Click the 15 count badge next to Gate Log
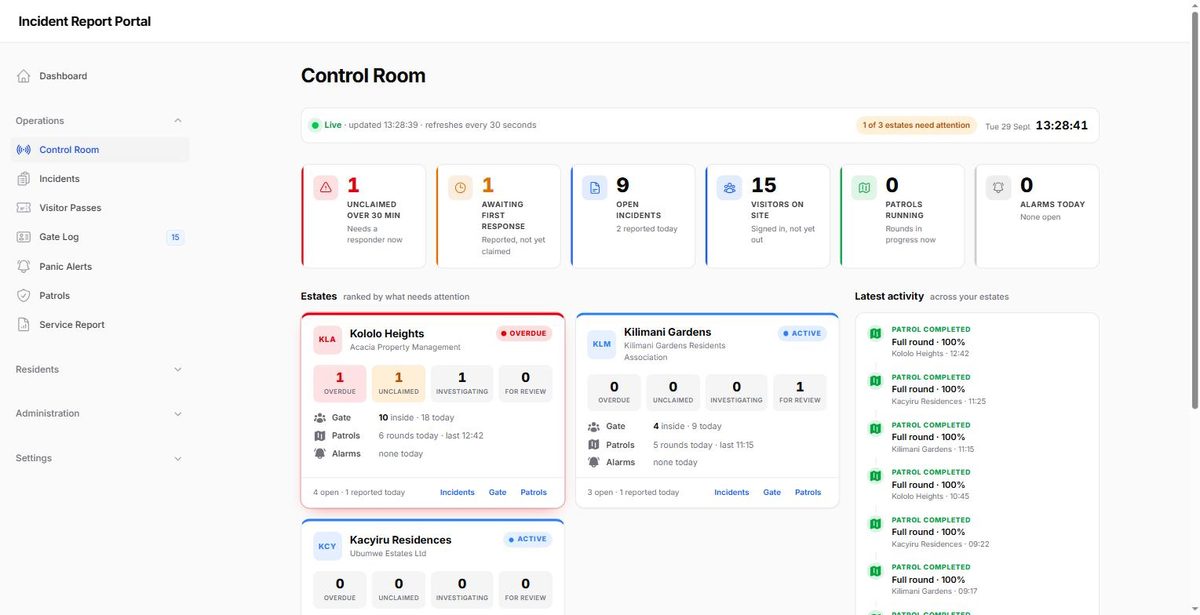Screen dimensions: 1200x615 pos(175,237)
